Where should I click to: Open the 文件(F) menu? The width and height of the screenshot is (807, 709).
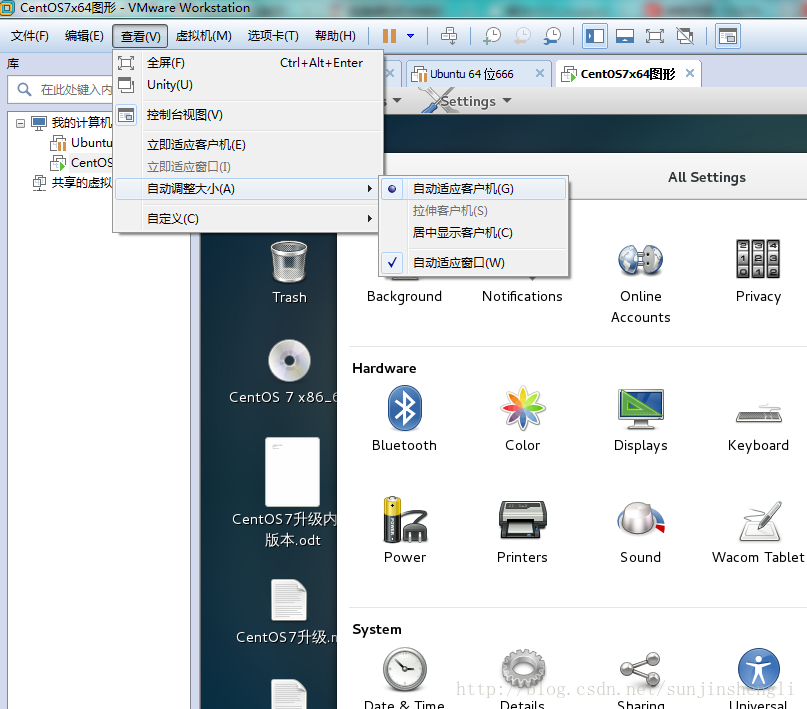point(30,36)
